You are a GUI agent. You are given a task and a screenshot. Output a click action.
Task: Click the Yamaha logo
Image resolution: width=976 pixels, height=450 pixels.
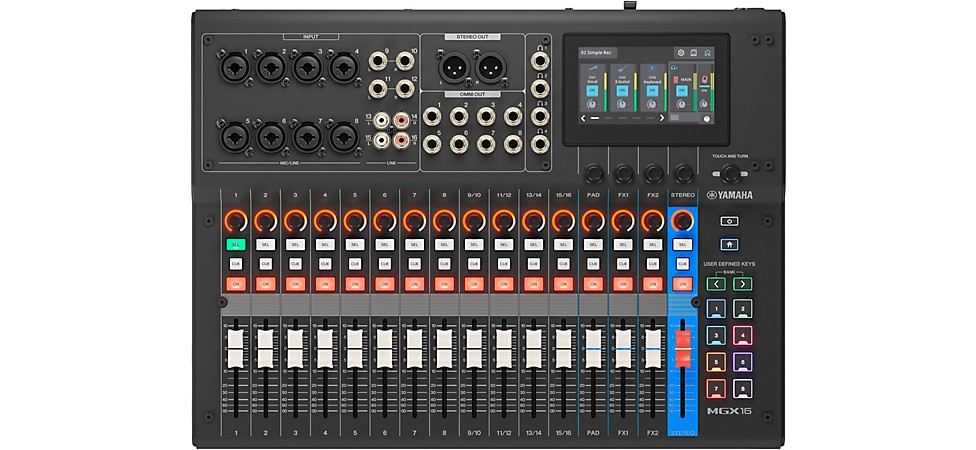coord(730,195)
